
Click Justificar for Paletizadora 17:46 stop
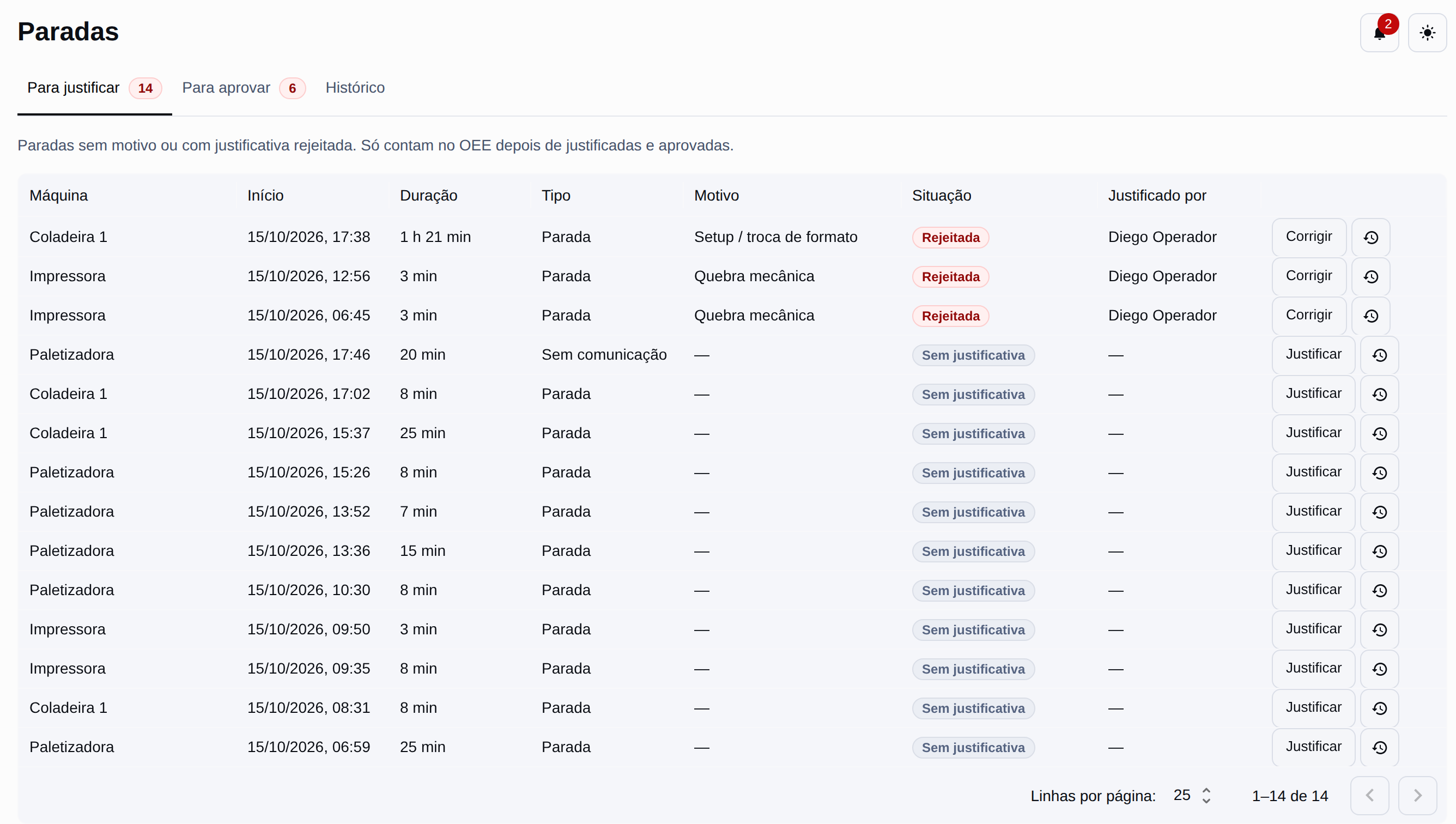1313,355
